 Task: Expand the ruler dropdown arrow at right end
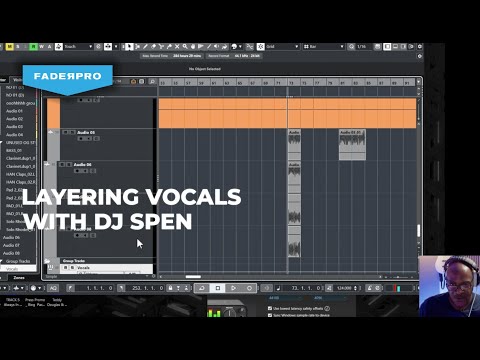point(419,81)
